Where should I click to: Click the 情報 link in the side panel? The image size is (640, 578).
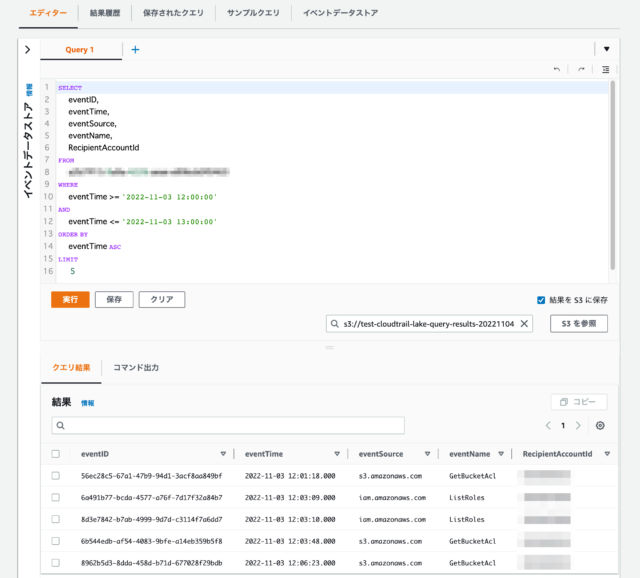pos(29,90)
